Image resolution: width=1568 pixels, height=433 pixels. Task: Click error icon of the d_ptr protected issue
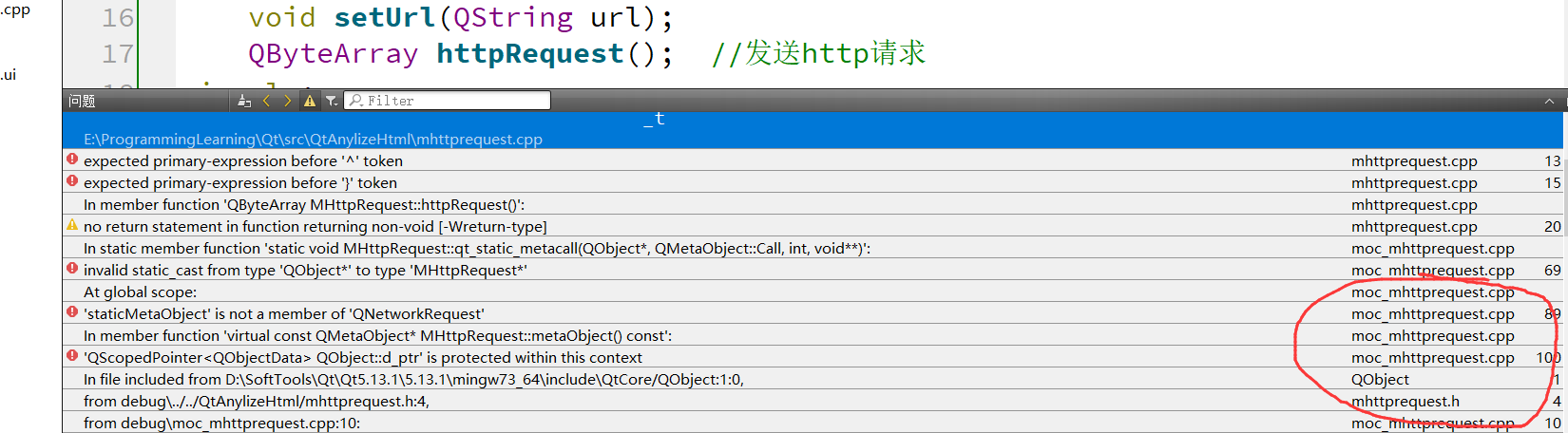coord(72,355)
